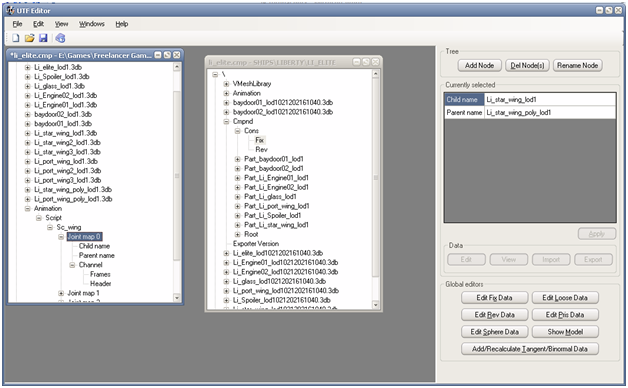This screenshot has width=628, height=388.
Task: Collapse the Cmpnd node
Action: 226,121
